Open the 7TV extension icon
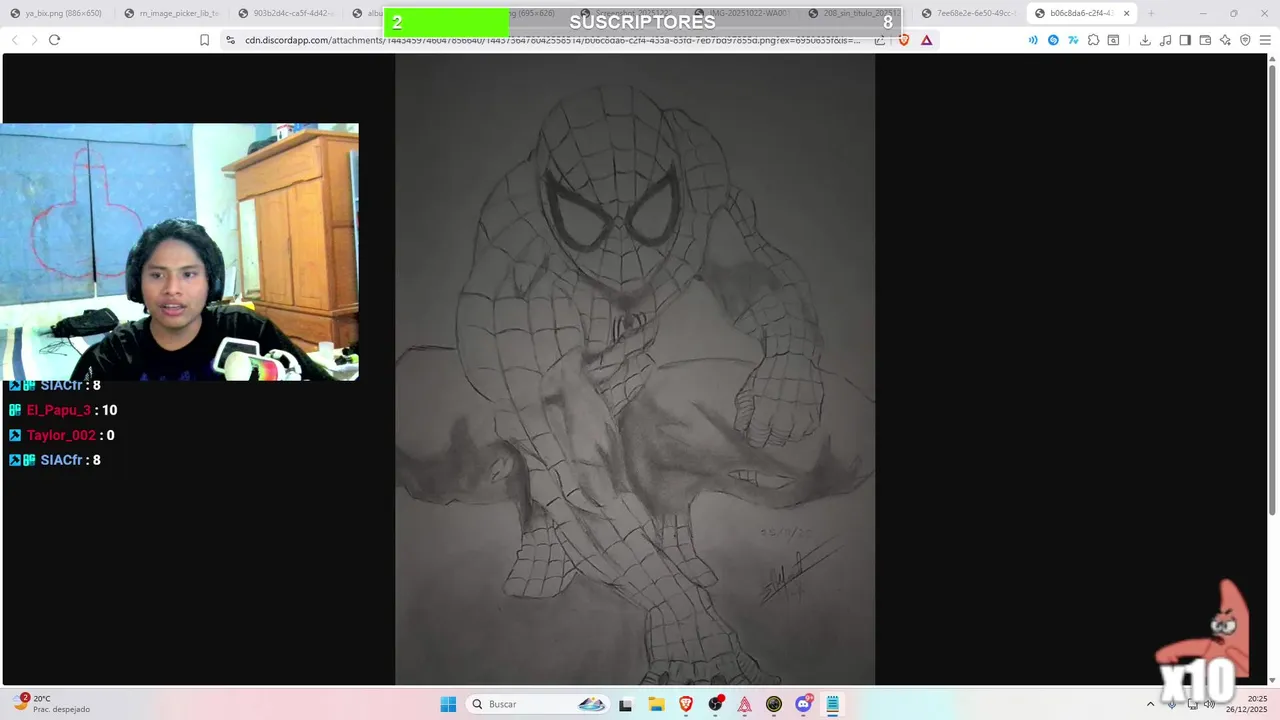Screen dimensions: 1280x720 [x=1073, y=40]
